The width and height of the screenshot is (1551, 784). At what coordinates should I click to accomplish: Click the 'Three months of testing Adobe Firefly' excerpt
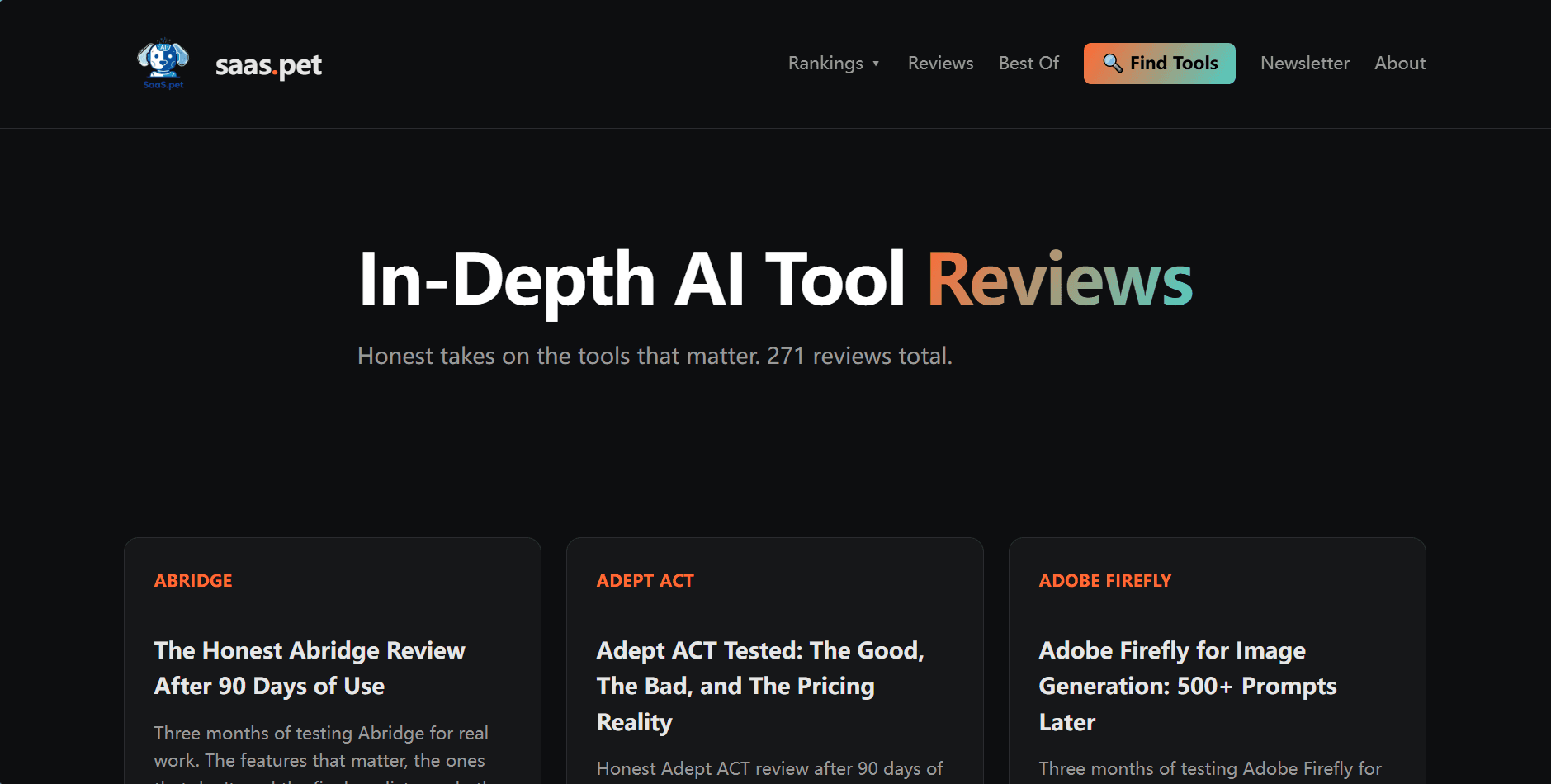[x=1210, y=769]
